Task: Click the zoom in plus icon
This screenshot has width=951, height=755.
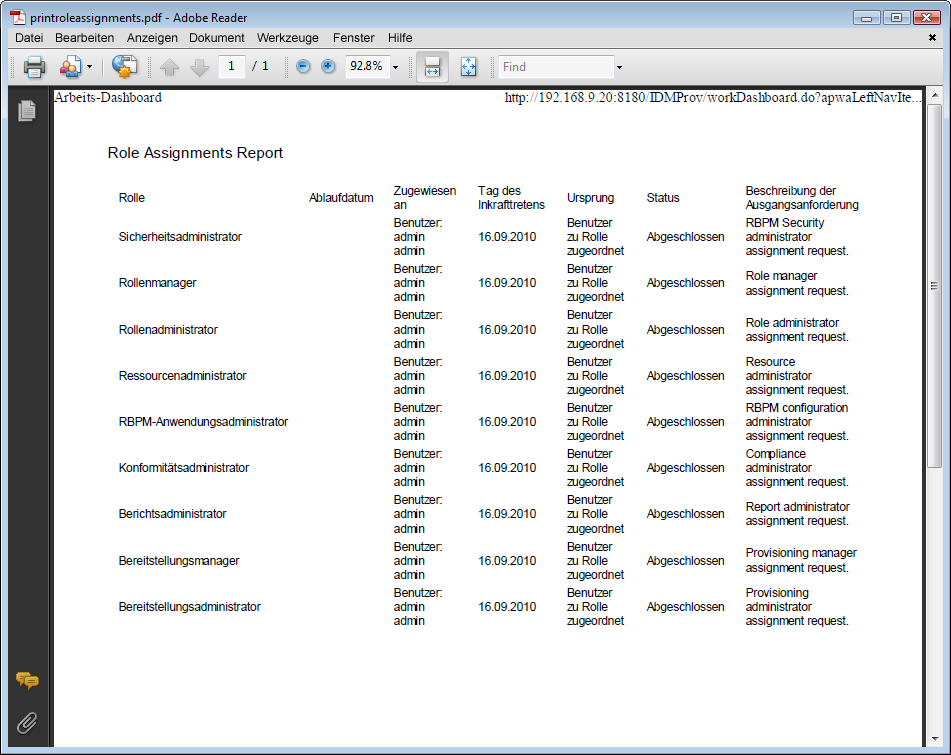Action: click(328, 67)
